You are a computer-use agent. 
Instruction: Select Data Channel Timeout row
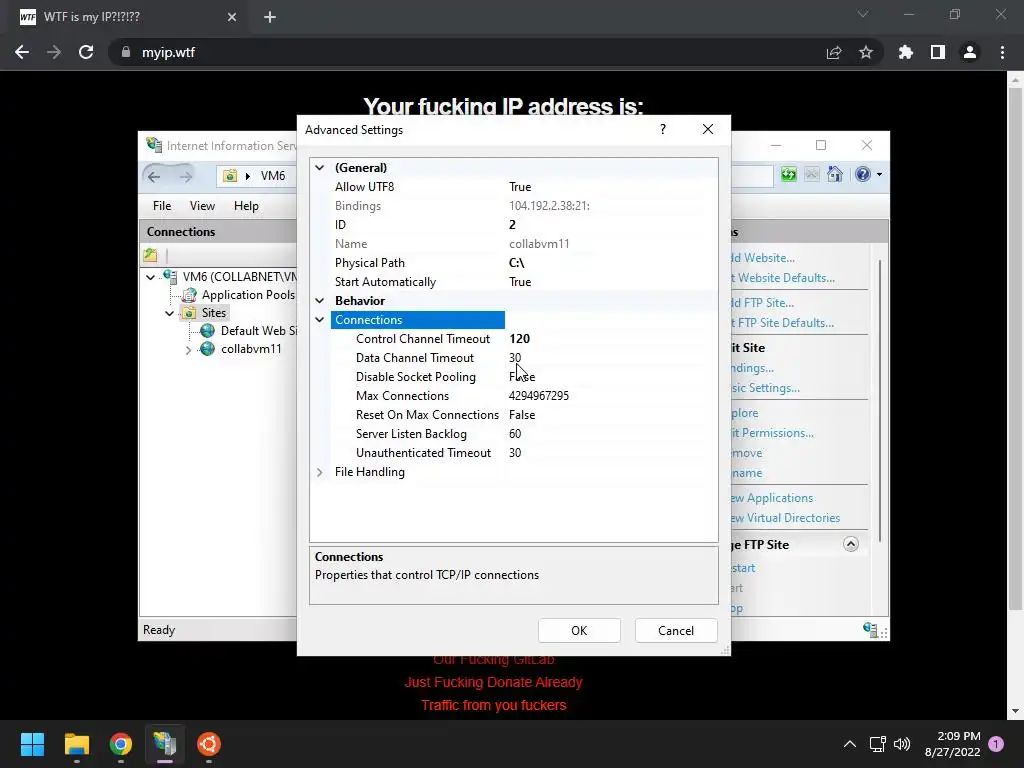514,358
